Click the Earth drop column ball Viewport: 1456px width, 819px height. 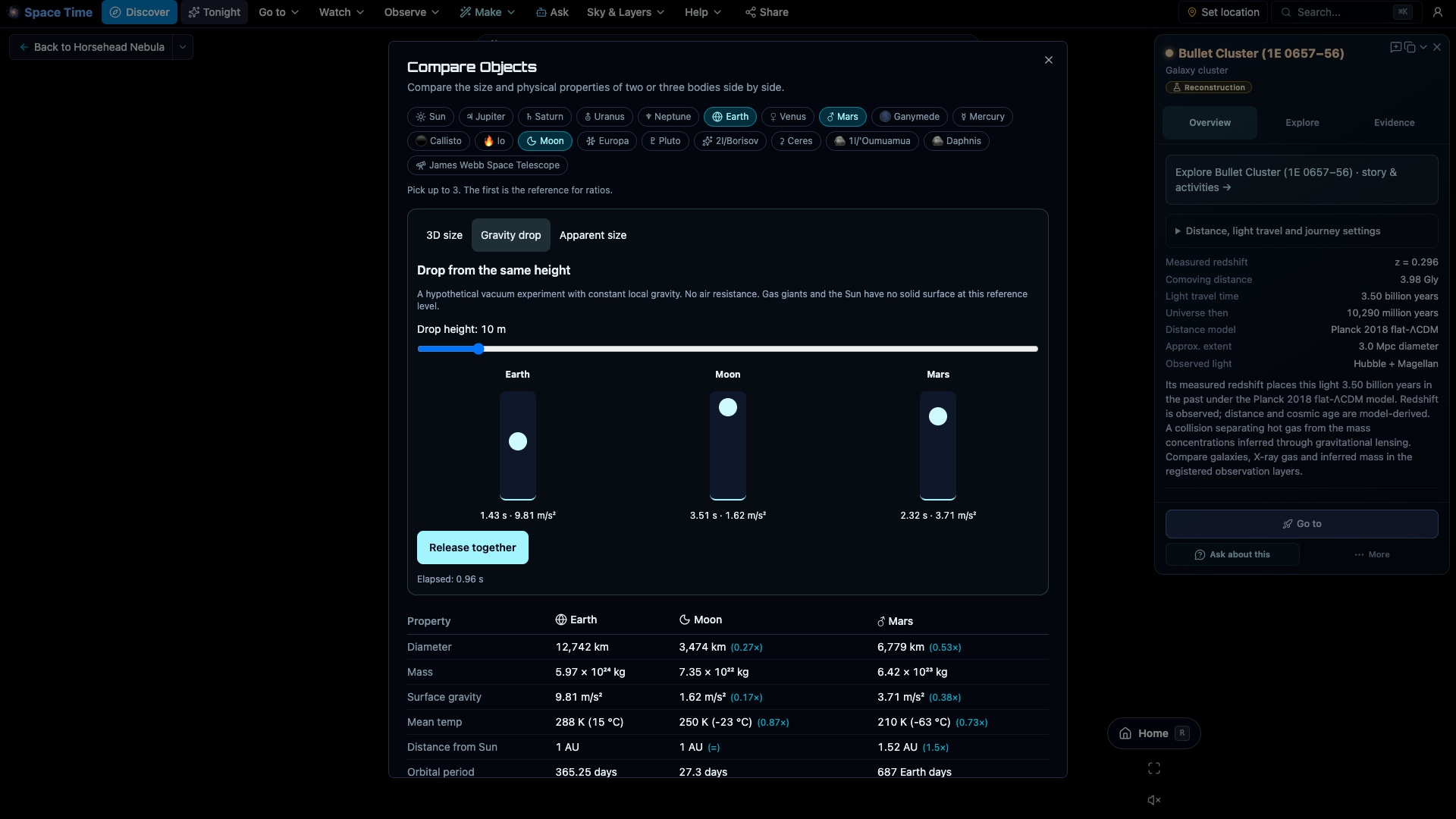tap(518, 441)
